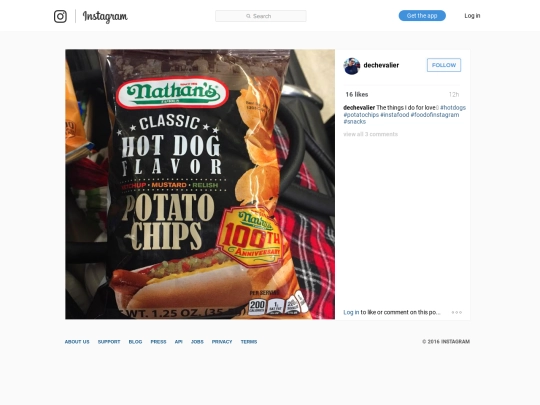Open the Nathan's potato chips photo

click(x=200, y=184)
